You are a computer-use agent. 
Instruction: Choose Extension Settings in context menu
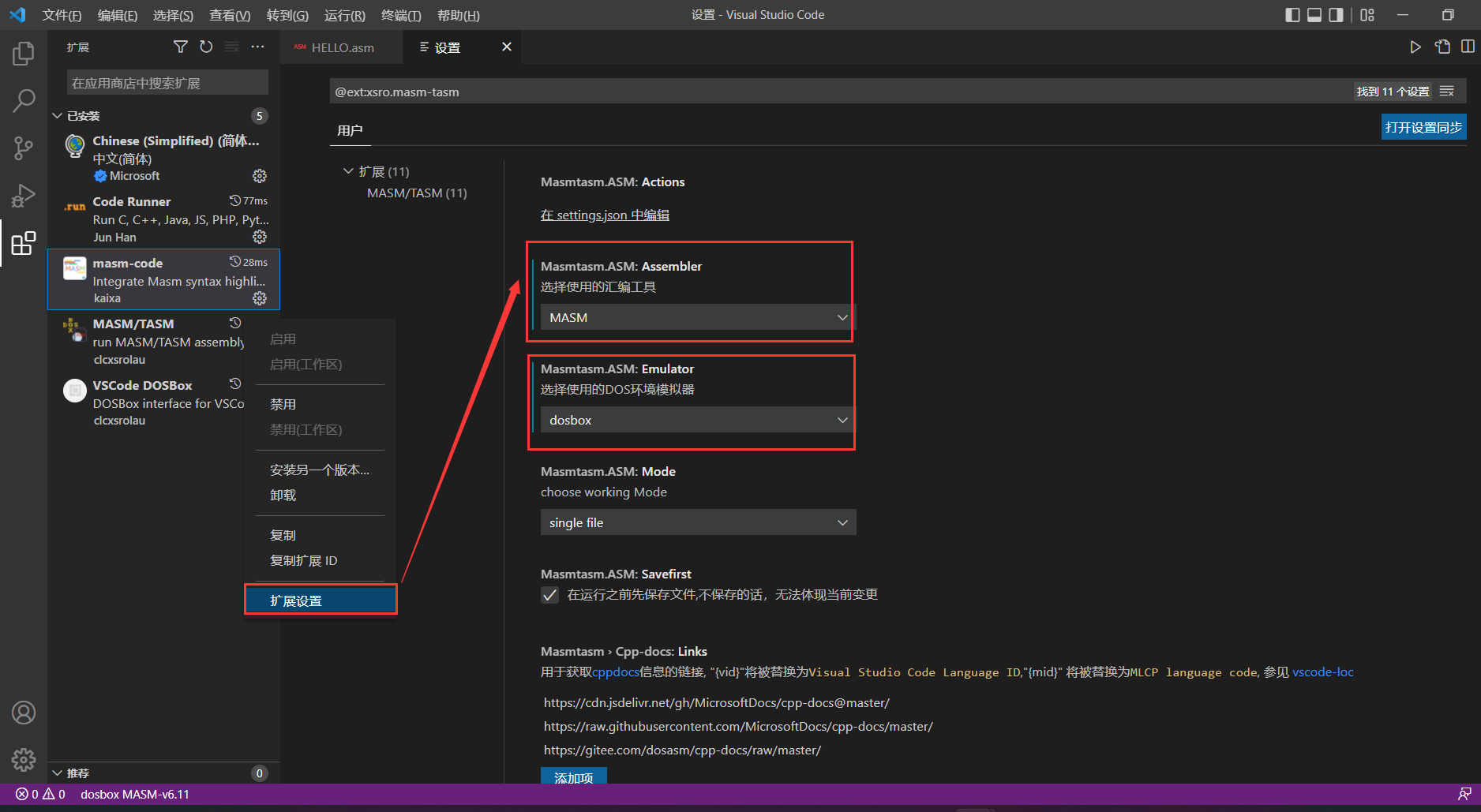(320, 601)
